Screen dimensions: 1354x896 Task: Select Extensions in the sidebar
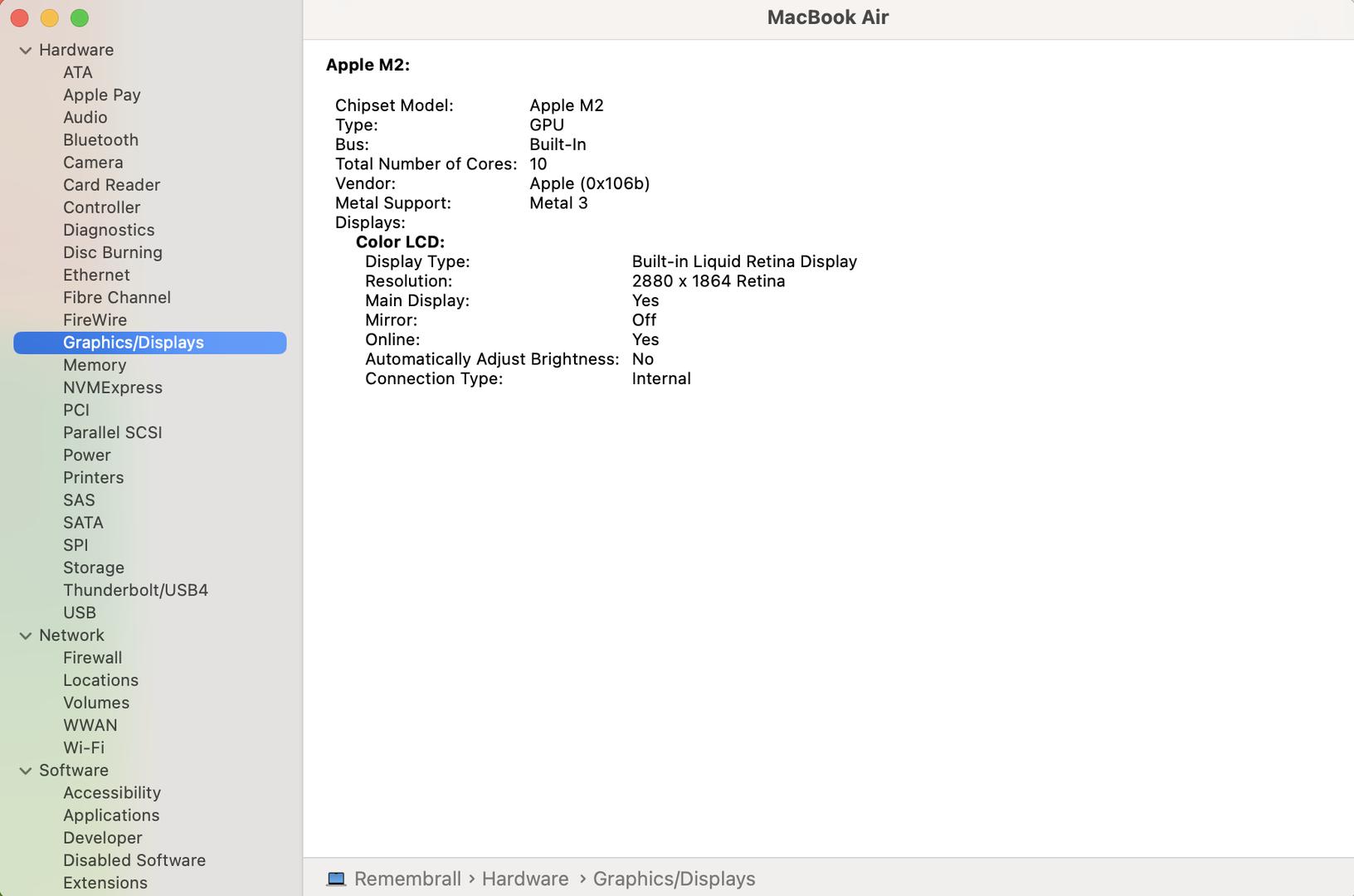pos(105,882)
